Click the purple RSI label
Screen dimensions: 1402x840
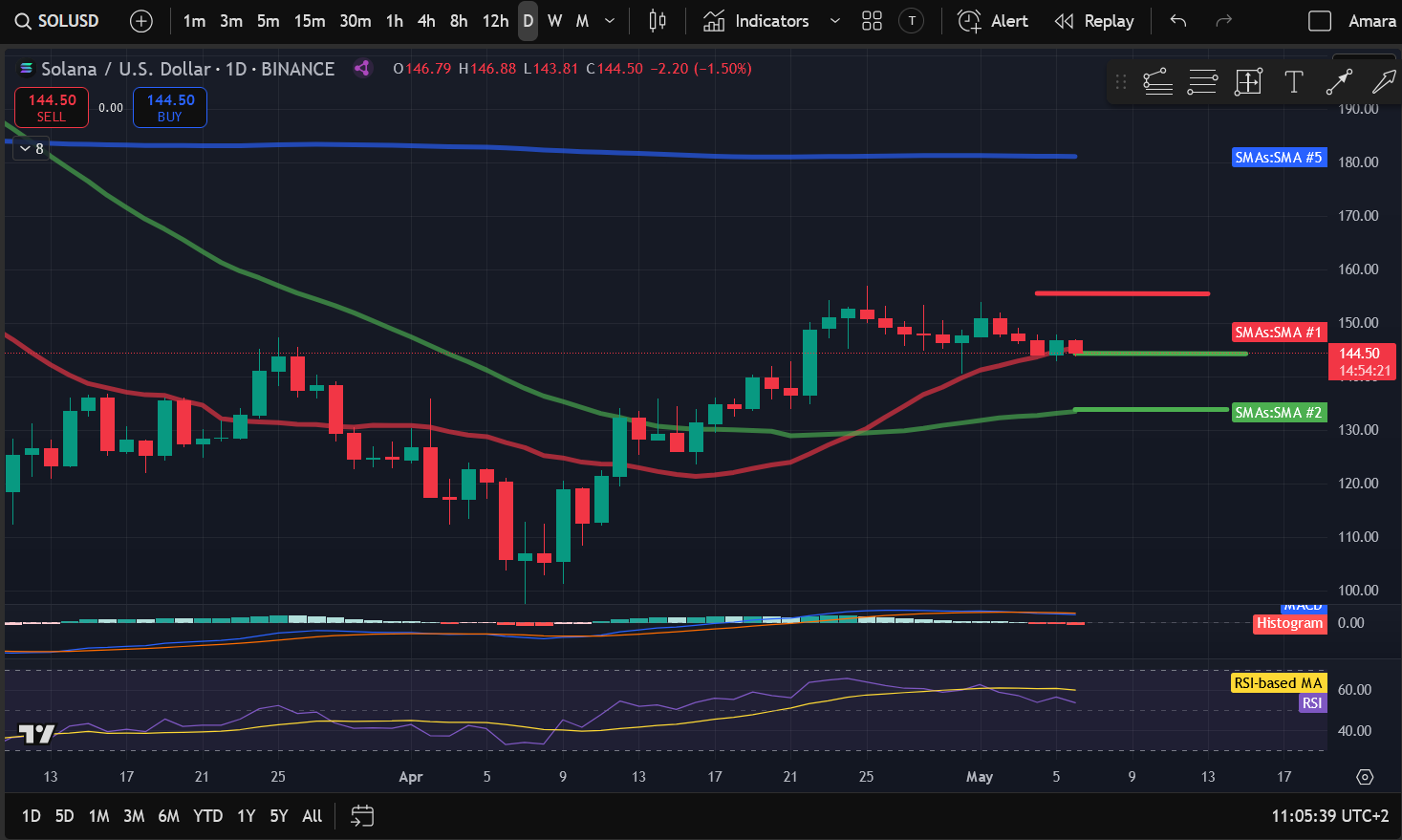pyautogui.click(x=1312, y=703)
